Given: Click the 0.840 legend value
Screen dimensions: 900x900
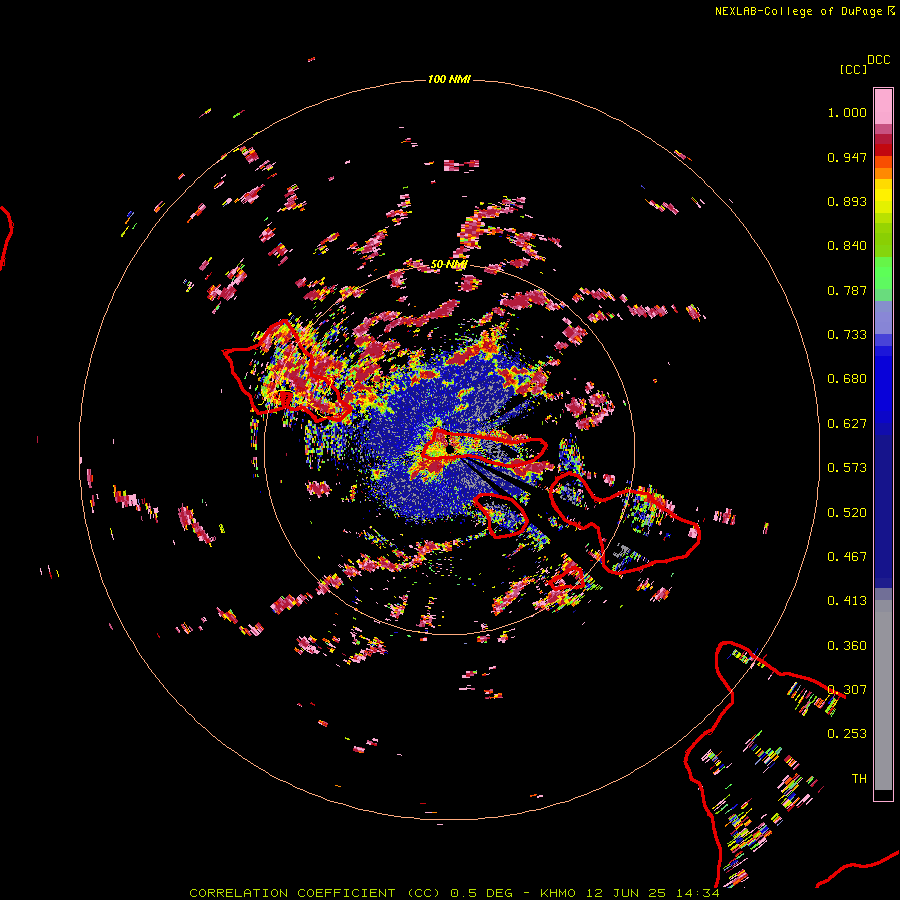Looking at the screenshot, I should (847, 246).
